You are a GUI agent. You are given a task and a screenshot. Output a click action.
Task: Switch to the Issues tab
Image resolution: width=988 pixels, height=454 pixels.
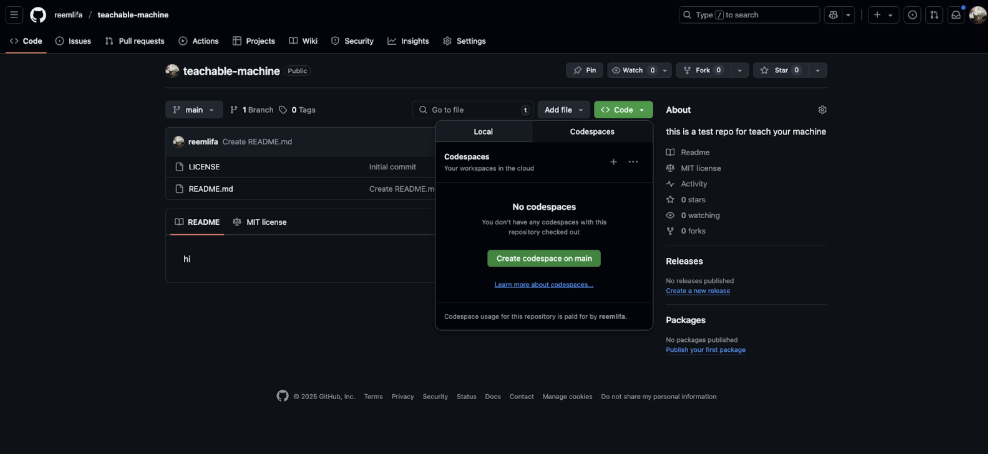(73, 41)
